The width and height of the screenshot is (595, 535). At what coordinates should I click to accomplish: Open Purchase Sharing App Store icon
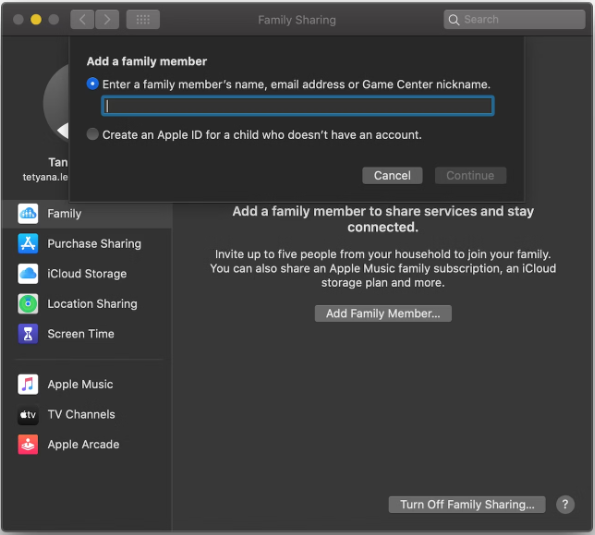click(28, 244)
